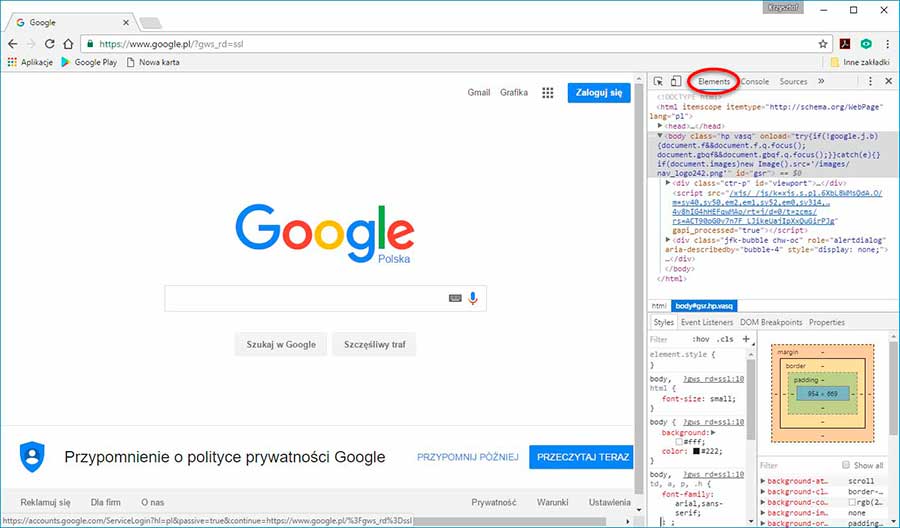Click PRZYPOMNIJ PÓŹNIEJ in privacy reminder
This screenshot has width=900, height=528.
(467, 457)
